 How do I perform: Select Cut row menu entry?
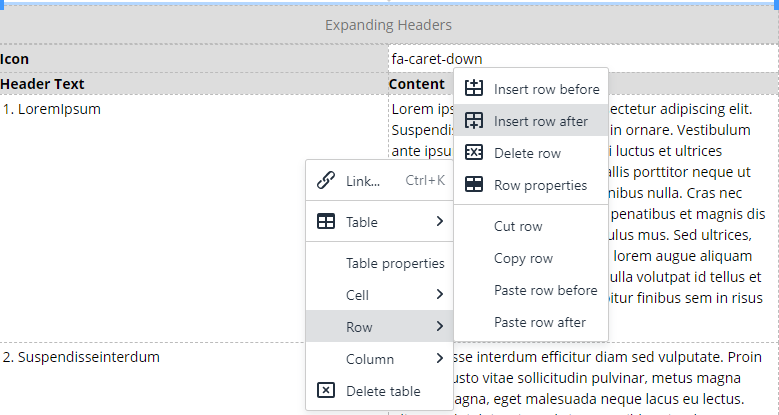(x=518, y=227)
